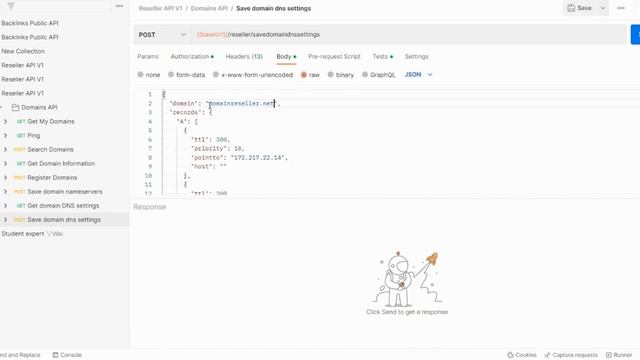This screenshot has width=640, height=360.
Task: Click the "records" line in the editor
Action: [191, 113]
